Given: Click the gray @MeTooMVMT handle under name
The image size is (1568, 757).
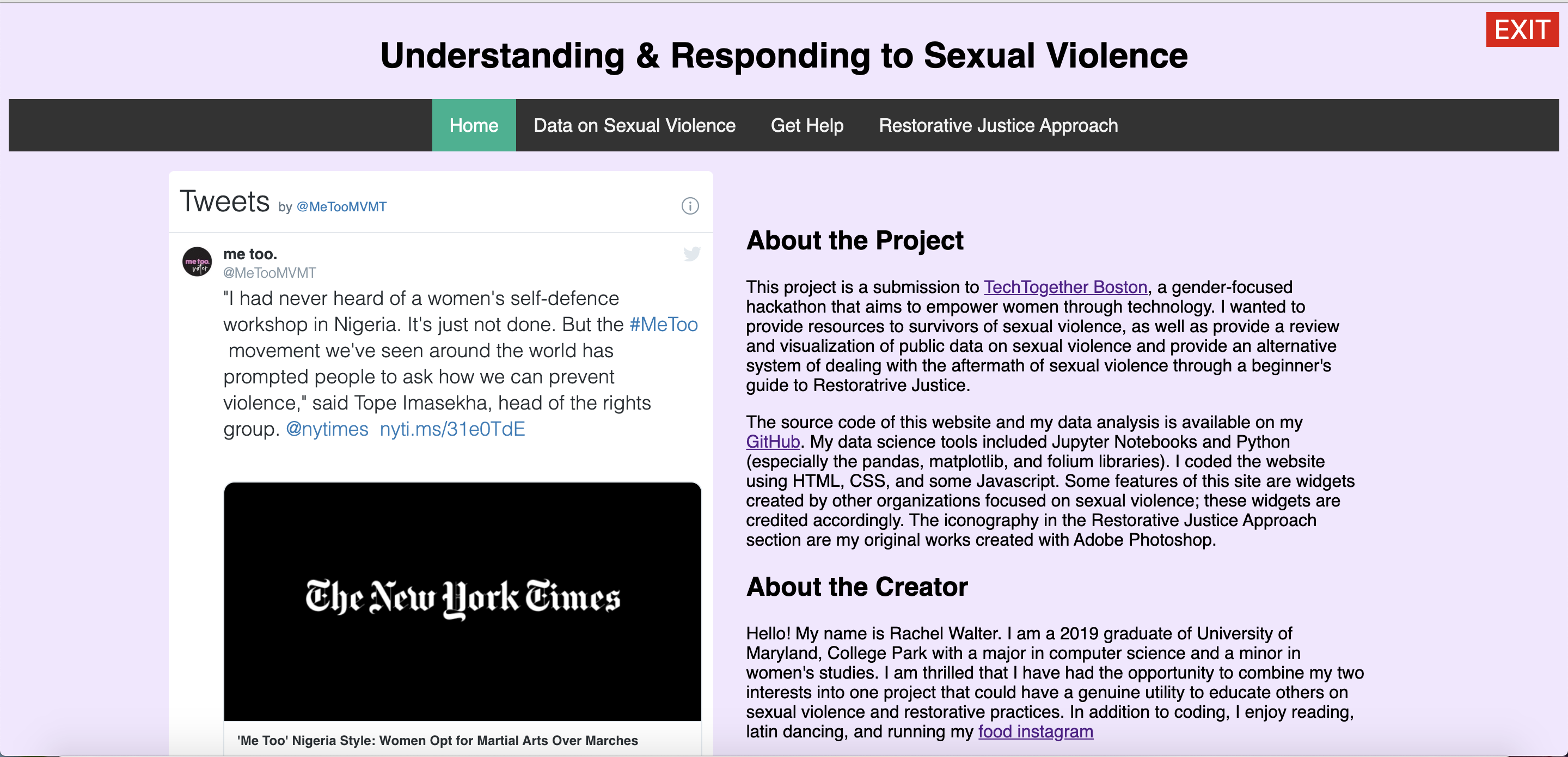Looking at the screenshot, I should click(269, 273).
